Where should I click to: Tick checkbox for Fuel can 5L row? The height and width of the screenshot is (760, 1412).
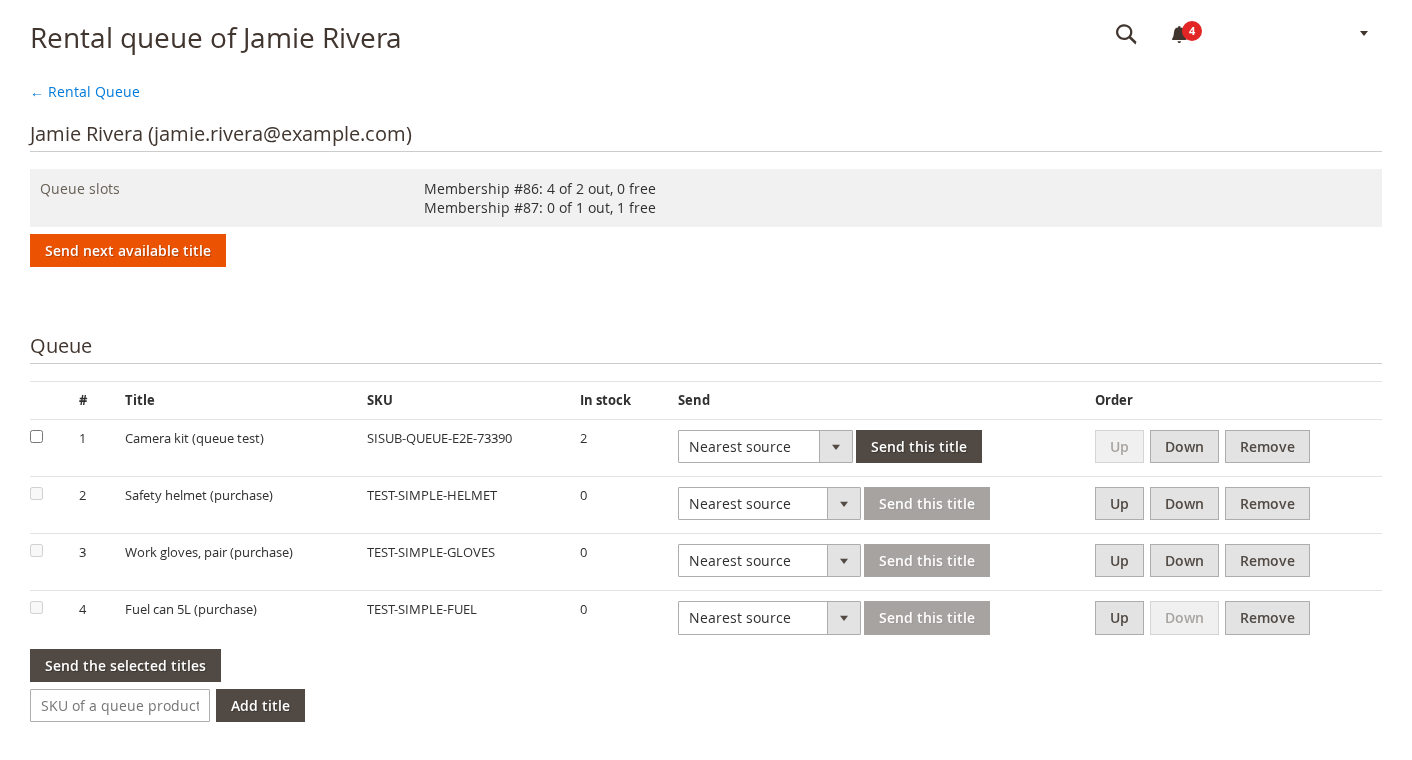(37, 608)
